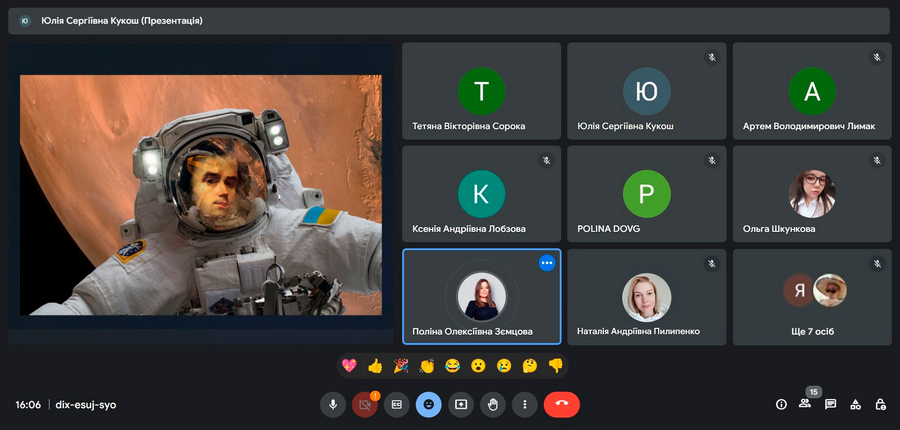900x430 pixels.
Task: Raise your hand
Action: [x=493, y=404]
